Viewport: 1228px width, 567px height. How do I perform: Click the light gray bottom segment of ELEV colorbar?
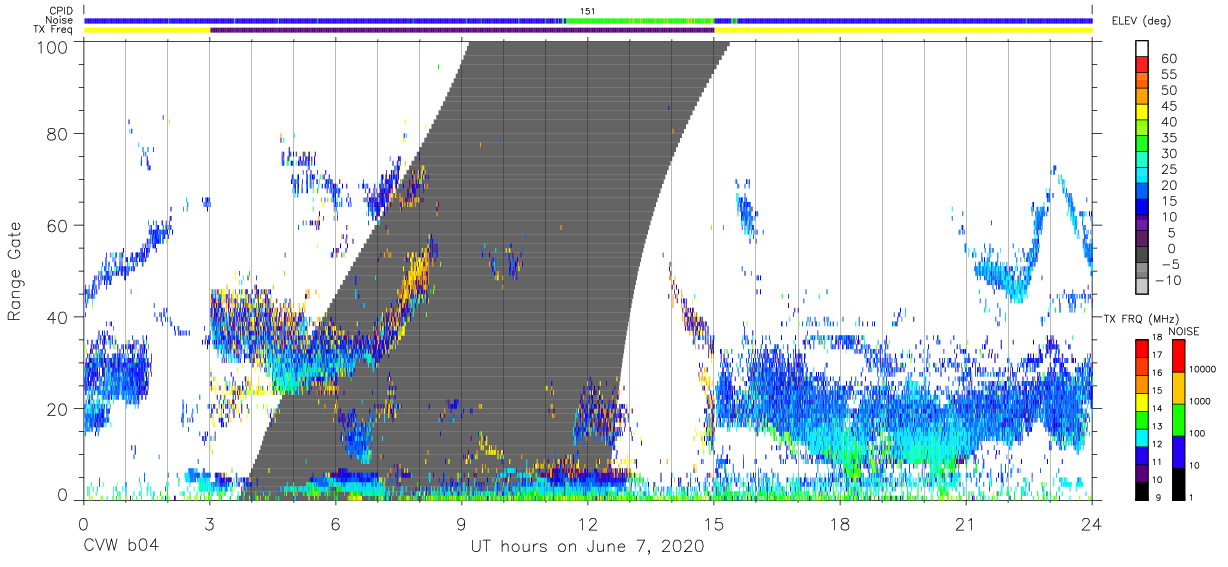1142,287
